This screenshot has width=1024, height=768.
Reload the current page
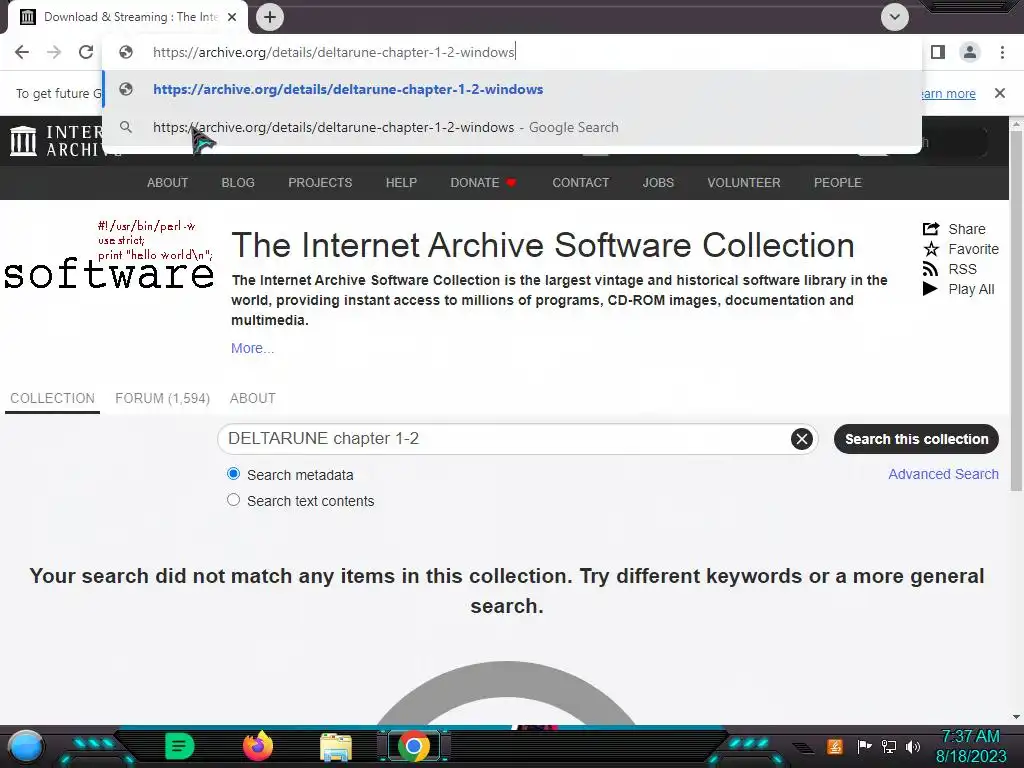(86, 52)
